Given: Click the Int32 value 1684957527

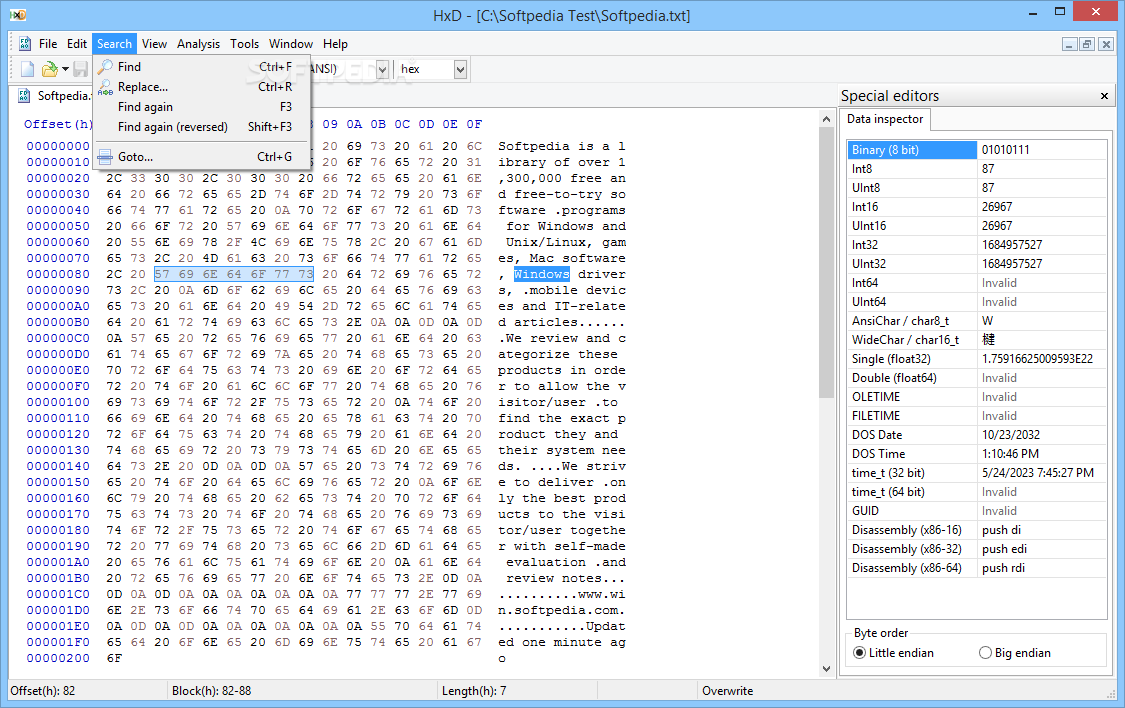Looking at the screenshot, I should 1012,245.
